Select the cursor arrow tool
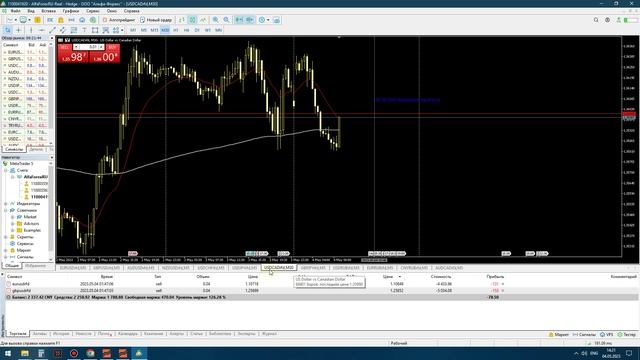640x360 pixels. click(7, 30)
